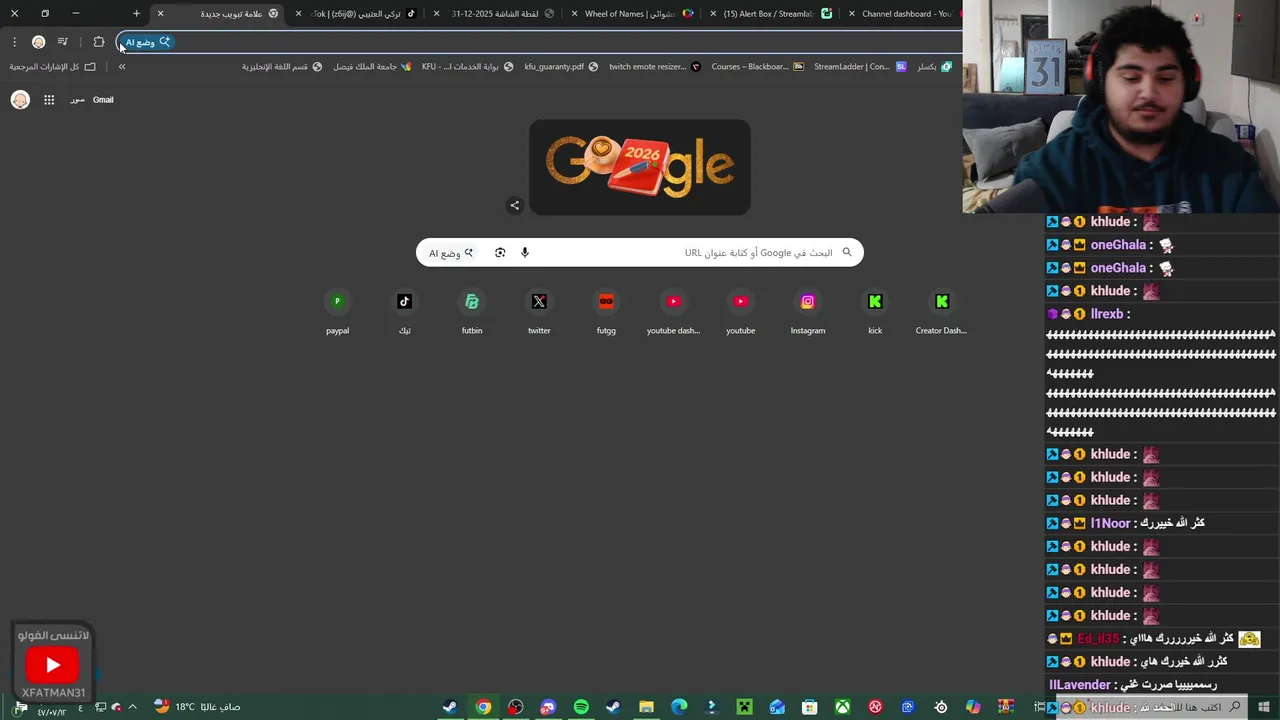
Task: Click the llrexb chat username
Action: [x=1107, y=314]
